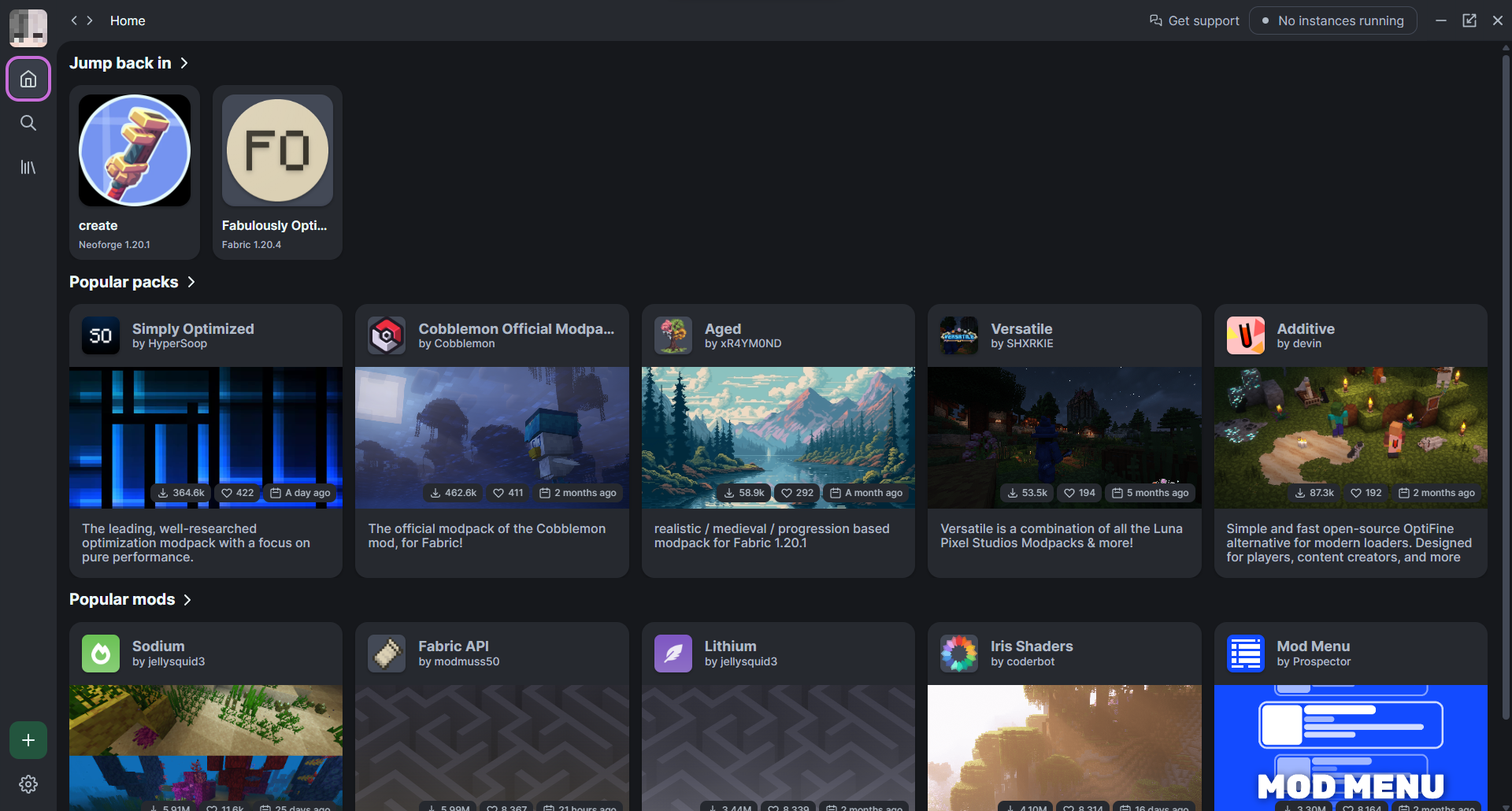
Task: Open the search/browse sidebar icon
Action: click(x=28, y=123)
